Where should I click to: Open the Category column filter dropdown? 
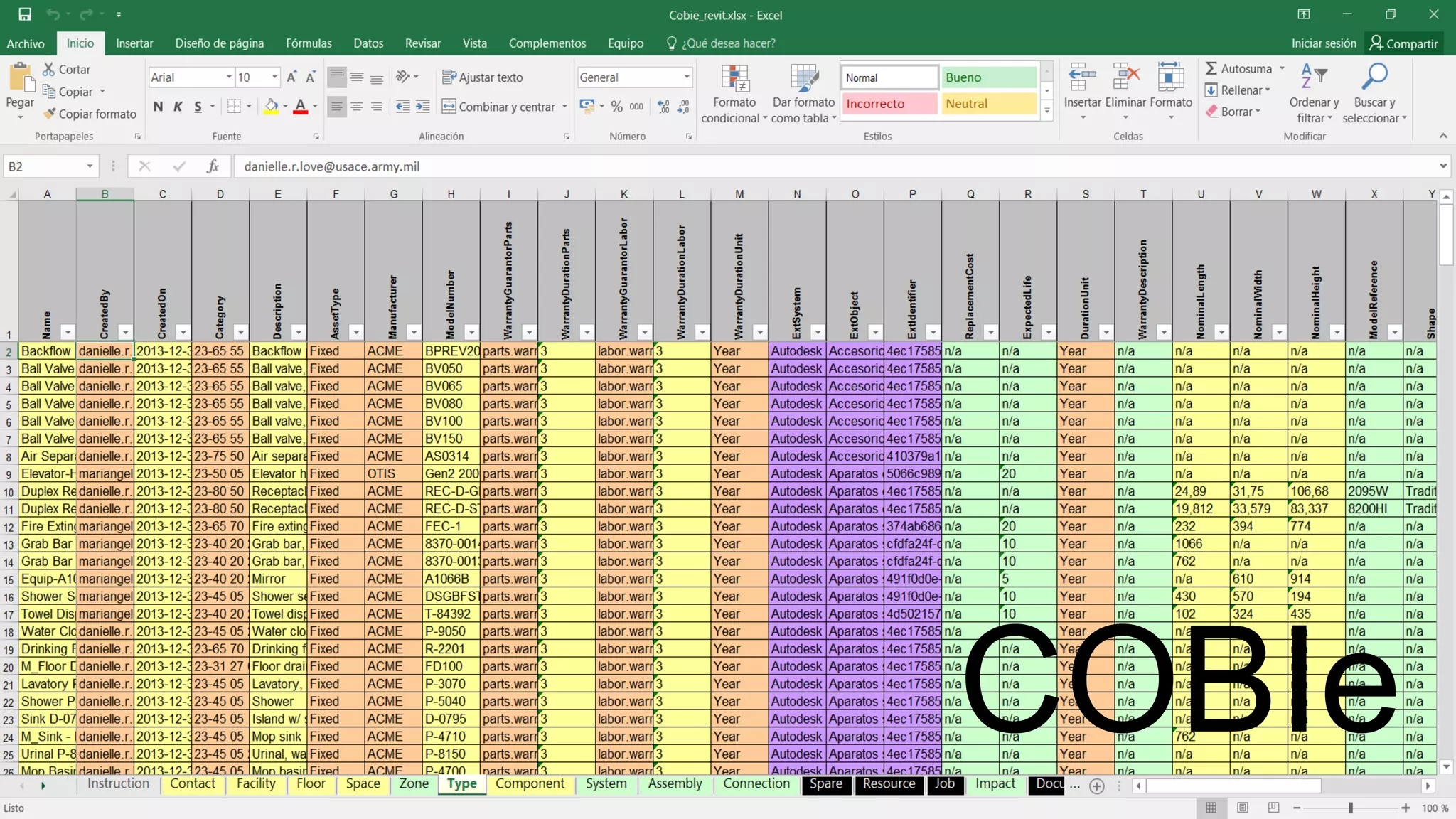coord(240,332)
